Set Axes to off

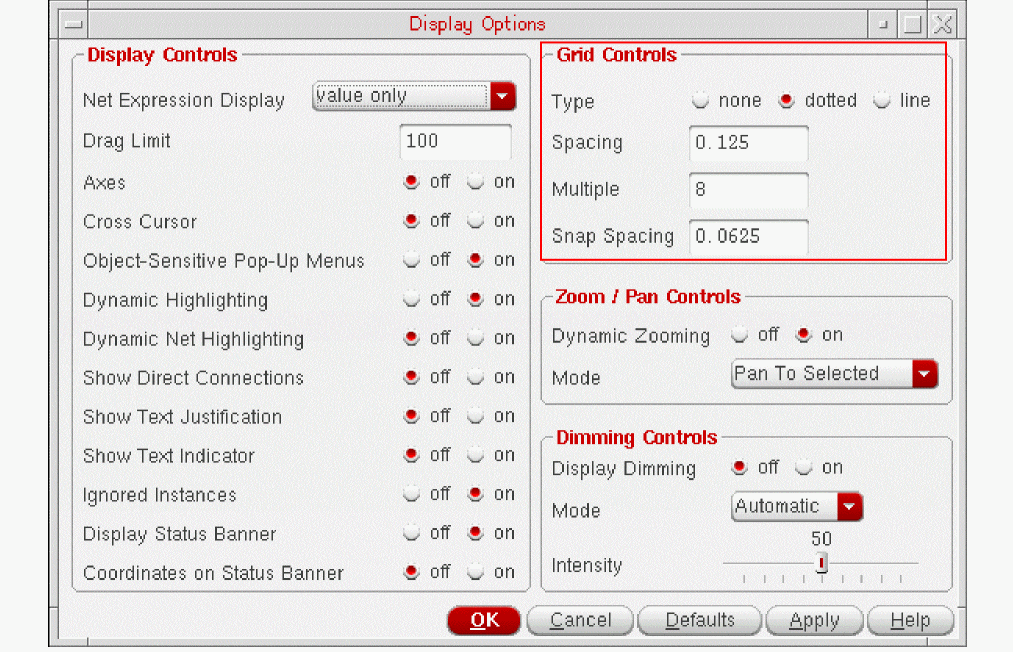tap(411, 182)
